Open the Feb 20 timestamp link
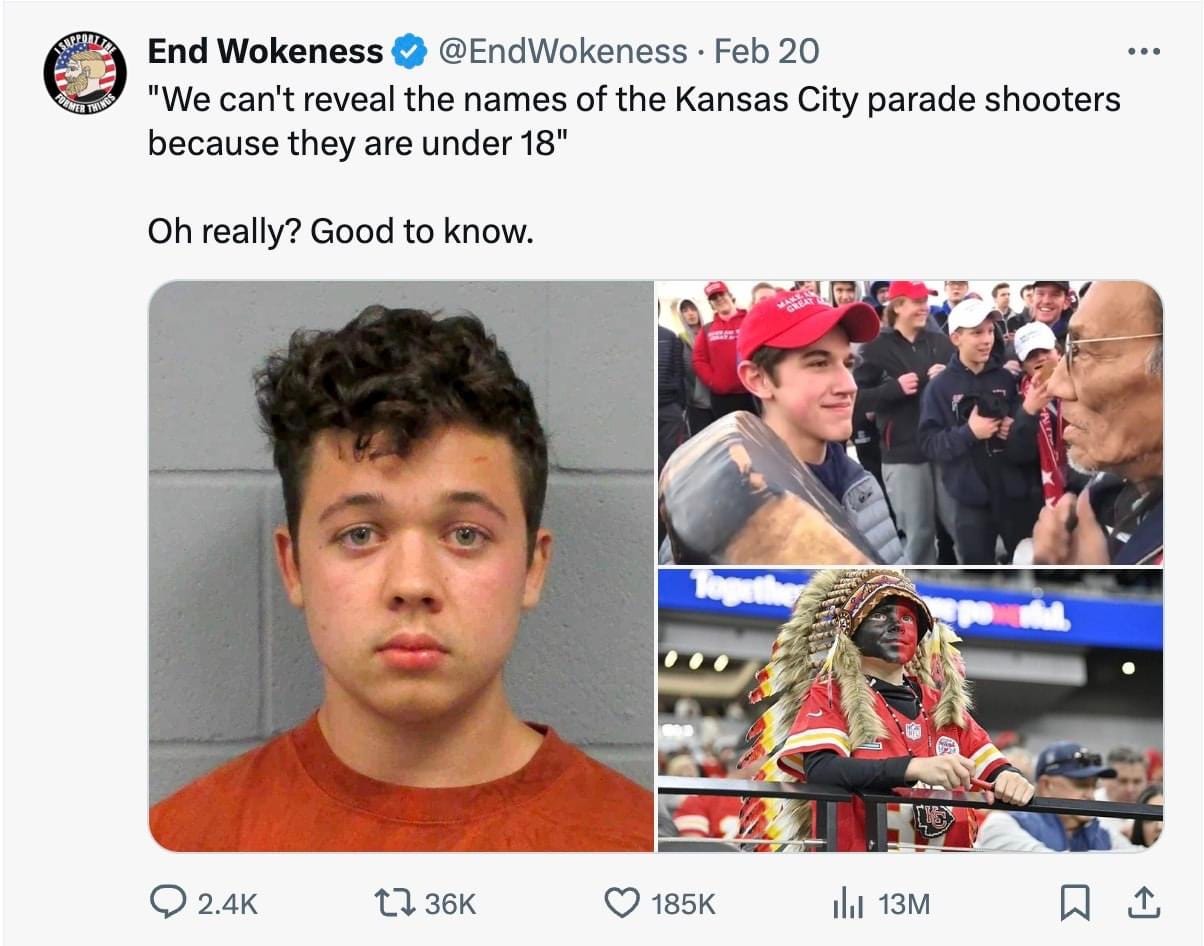The height and width of the screenshot is (946, 1204). tap(766, 51)
